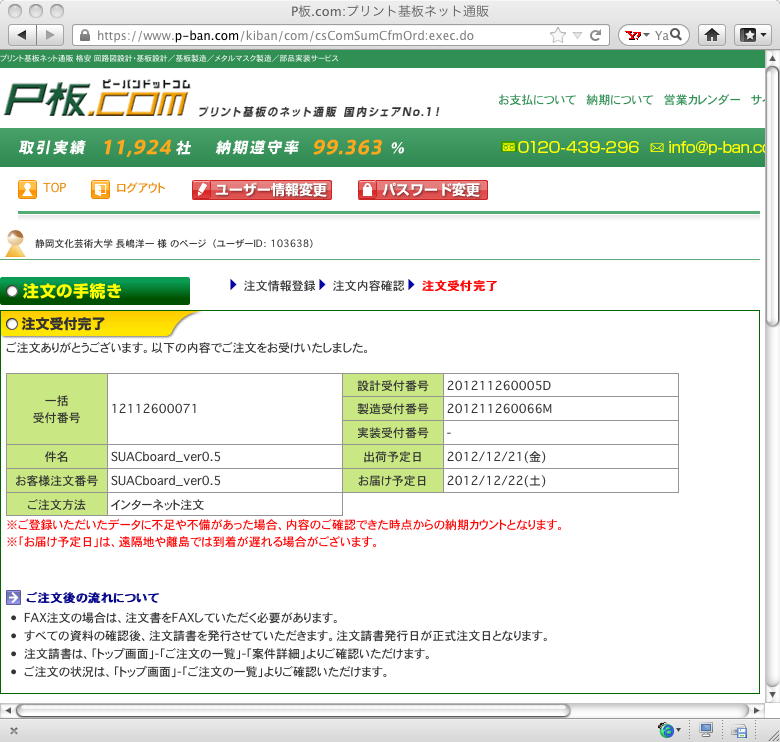Screen dimensions: 780x742
Task: Click horizontal scrollbar right arrow
Action: 757,711
